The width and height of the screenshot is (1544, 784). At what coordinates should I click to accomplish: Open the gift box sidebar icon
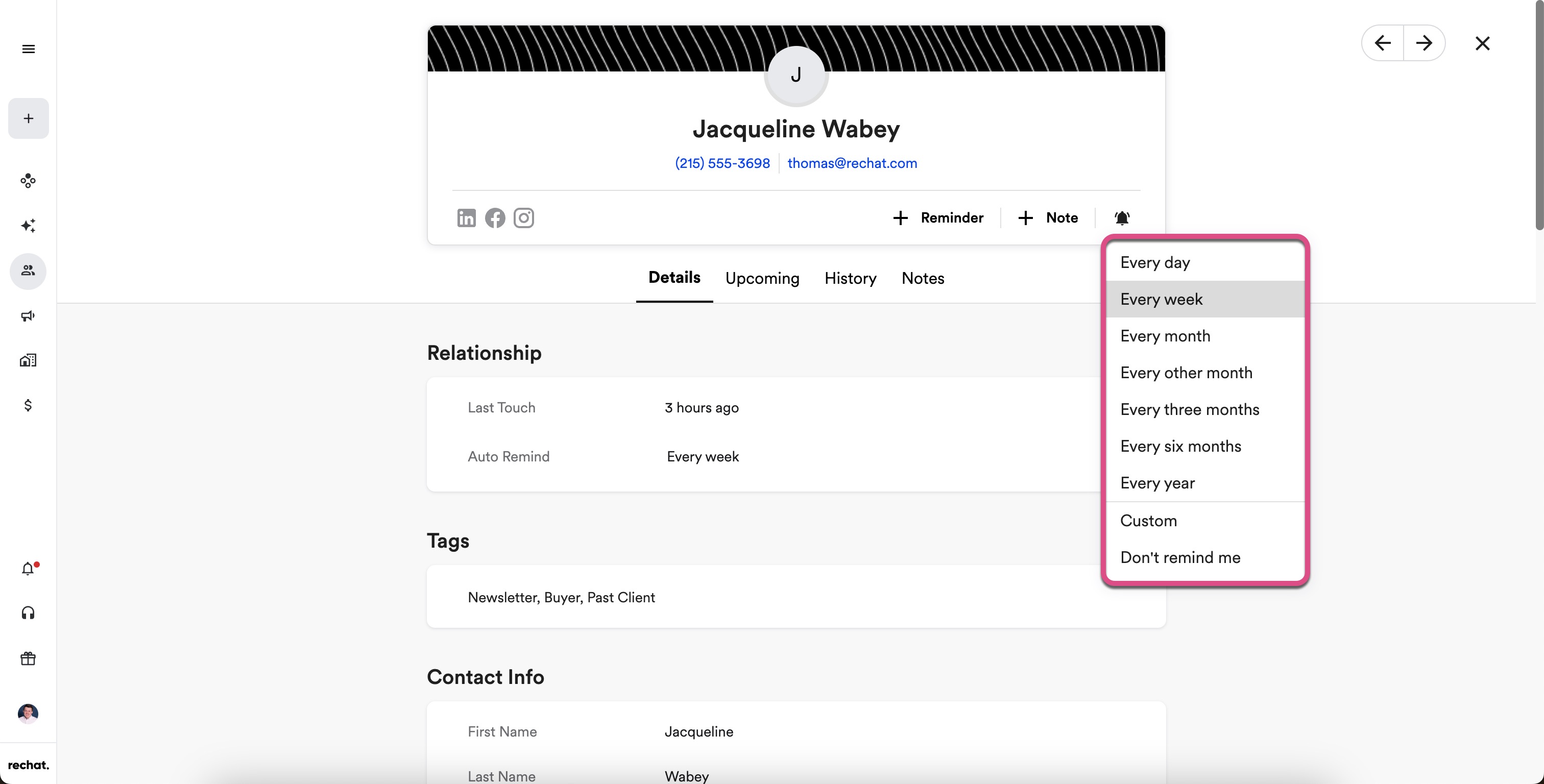pos(28,659)
